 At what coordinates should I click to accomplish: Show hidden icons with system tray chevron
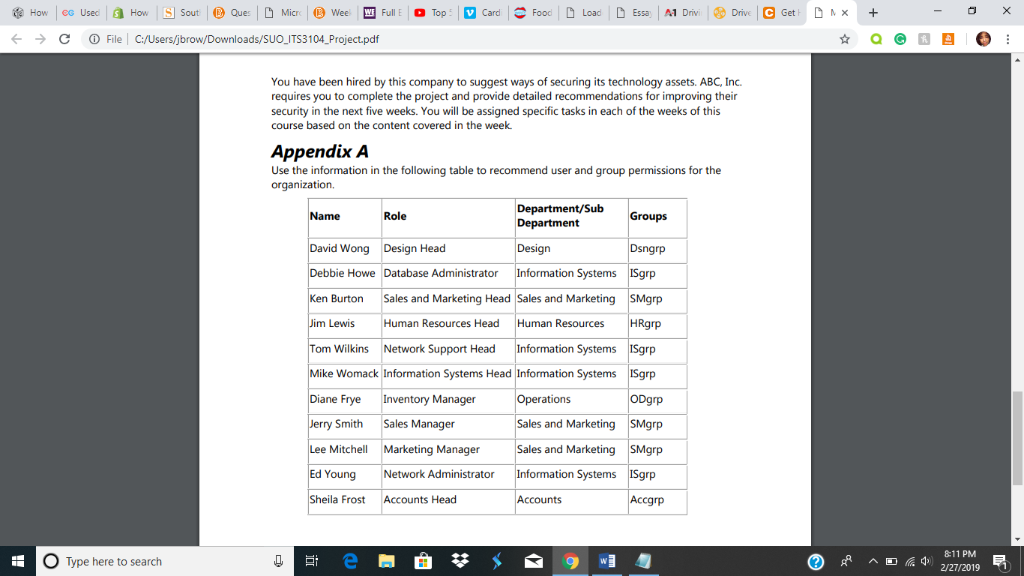(873, 561)
